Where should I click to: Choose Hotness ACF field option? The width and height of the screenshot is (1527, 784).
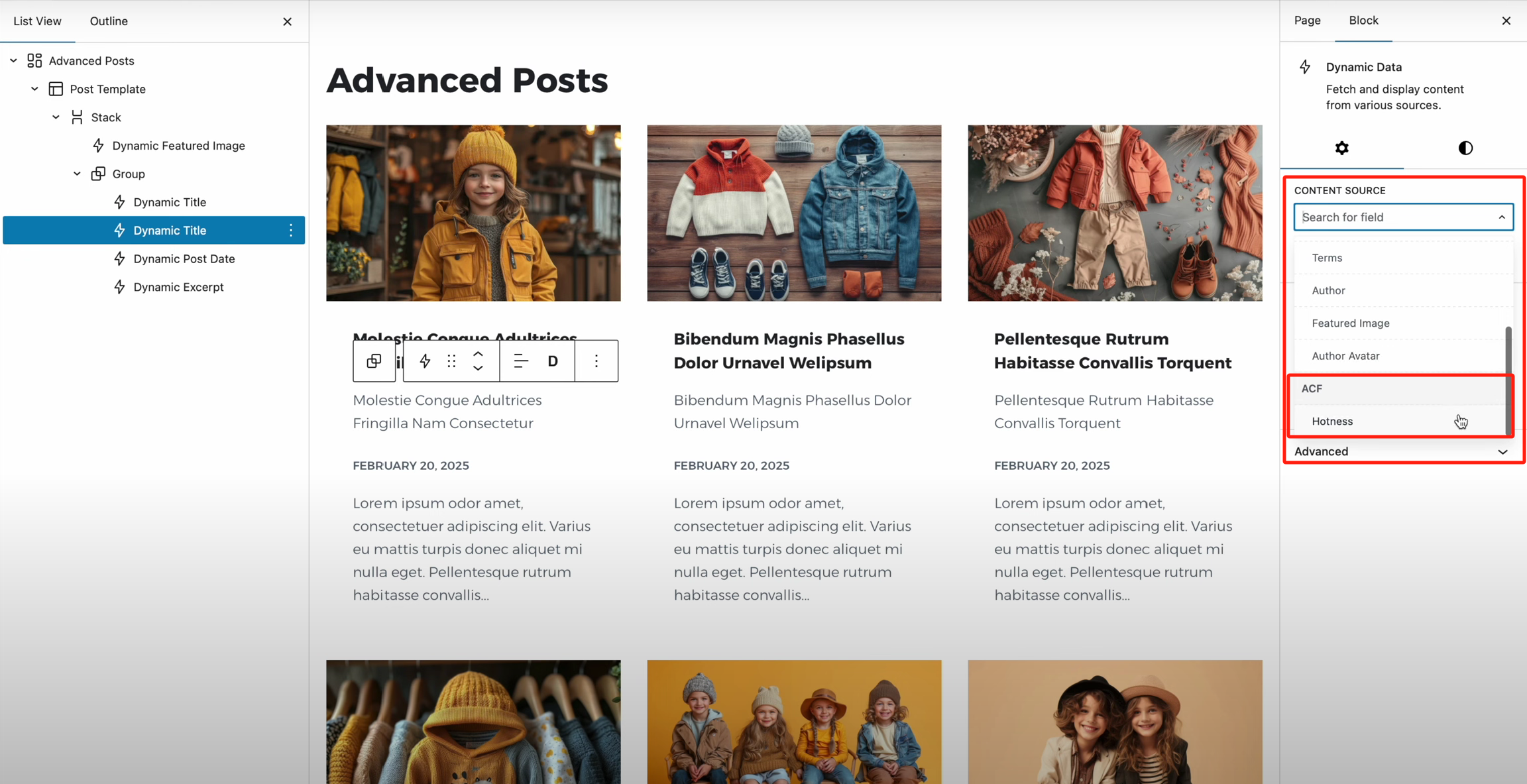pos(1332,421)
